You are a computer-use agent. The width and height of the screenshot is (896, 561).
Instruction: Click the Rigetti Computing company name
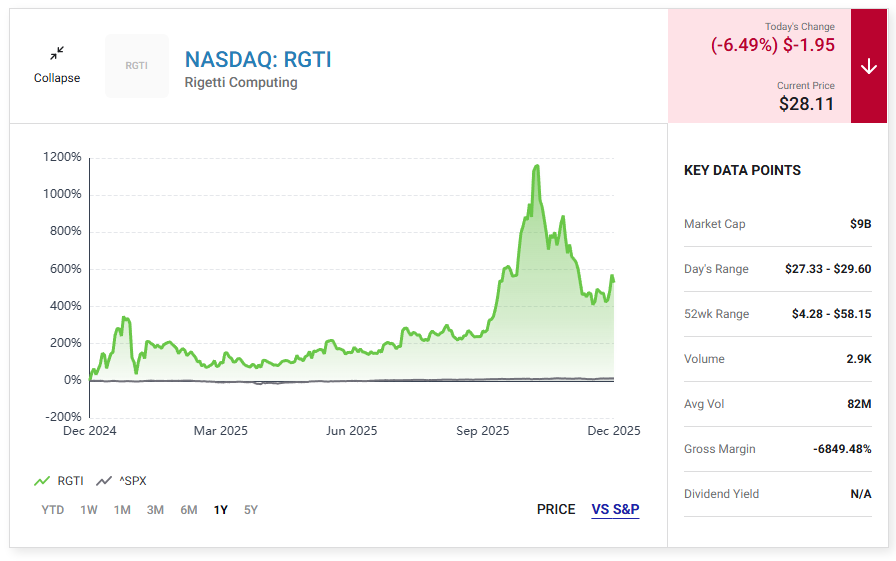pyautogui.click(x=241, y=82)
